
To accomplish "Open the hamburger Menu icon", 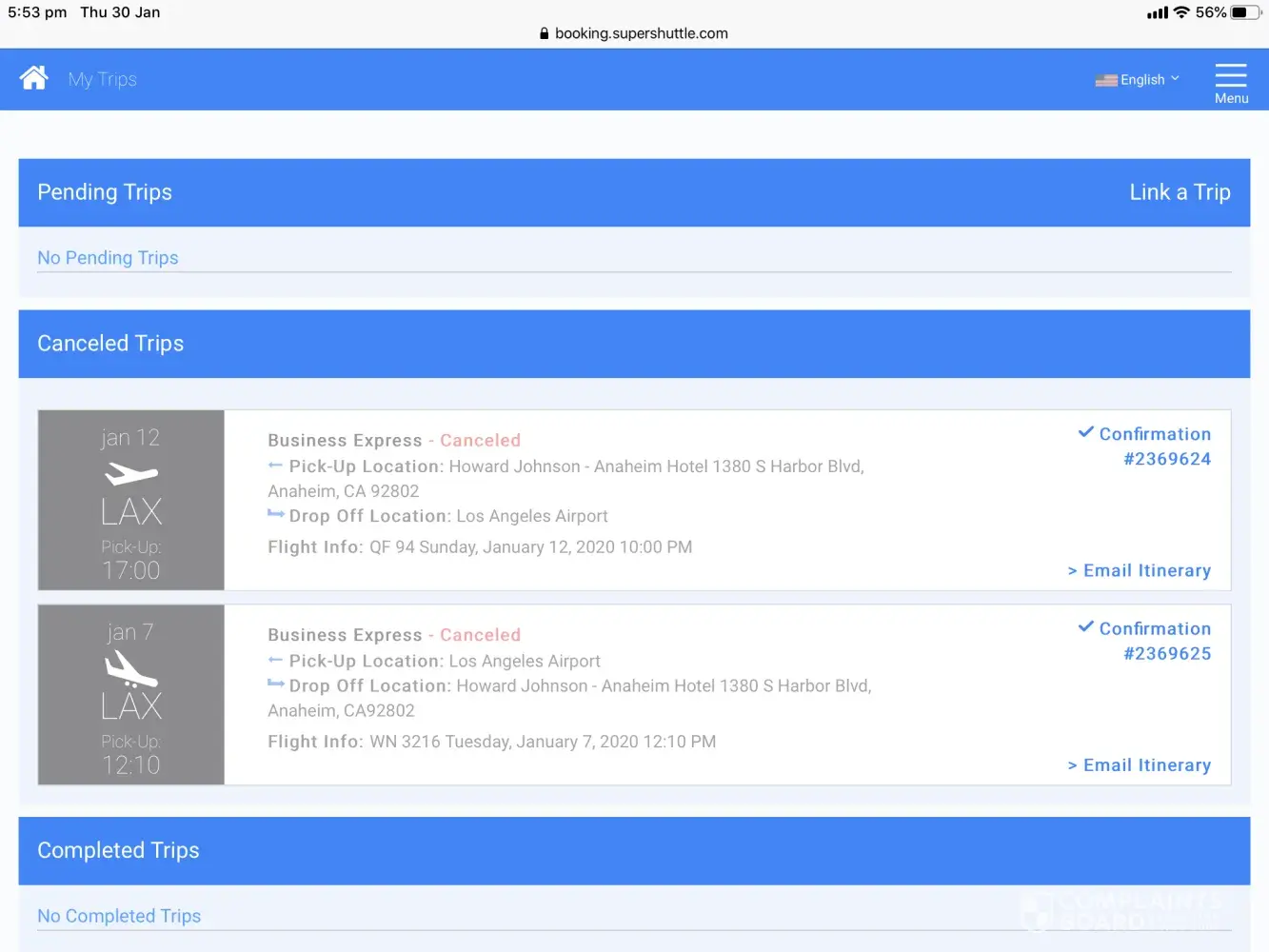I will (x=1230, y=76).
